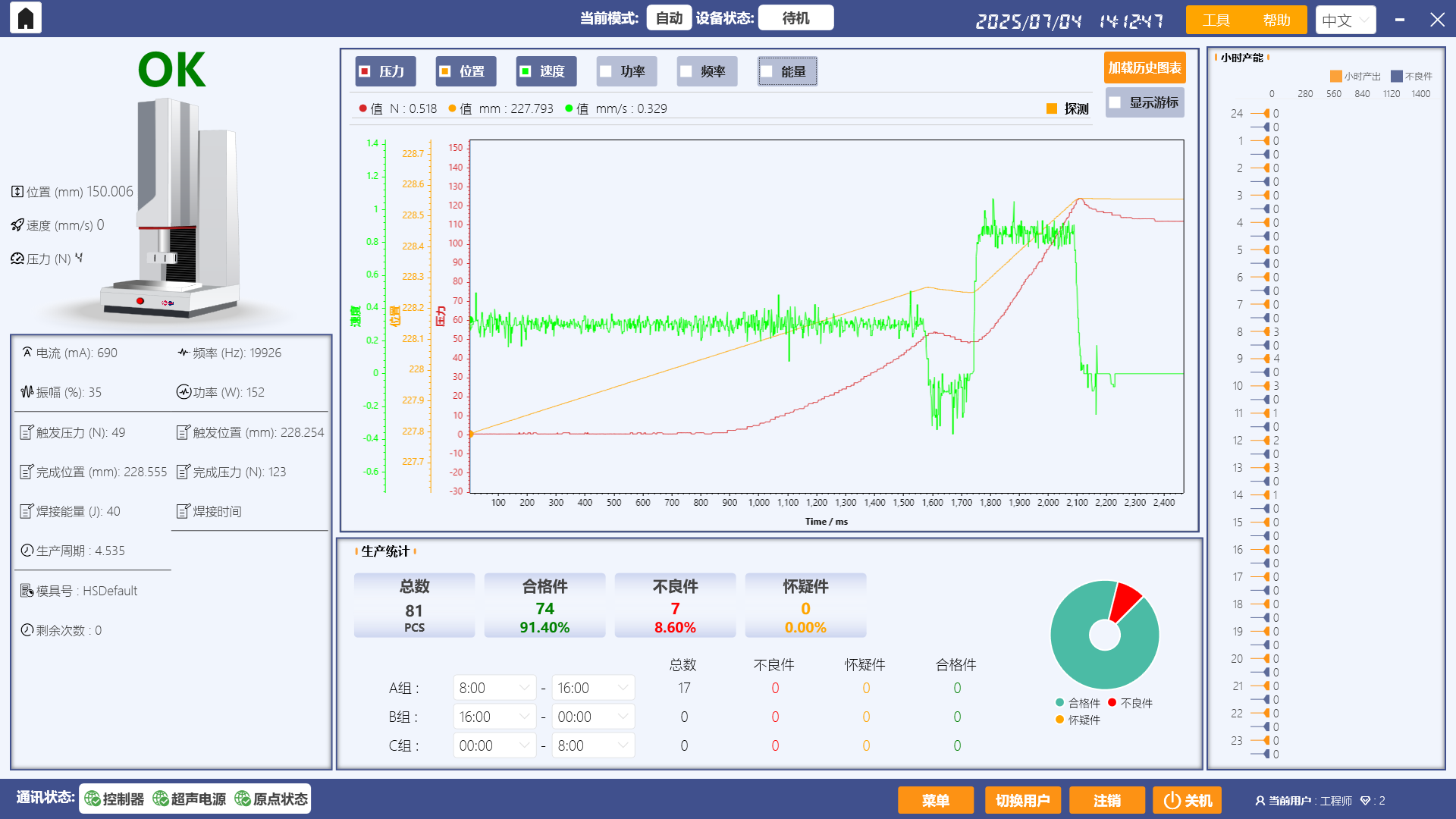
Task: Enable the 功率 curve checkbox
Action: [x=606, y=71]
